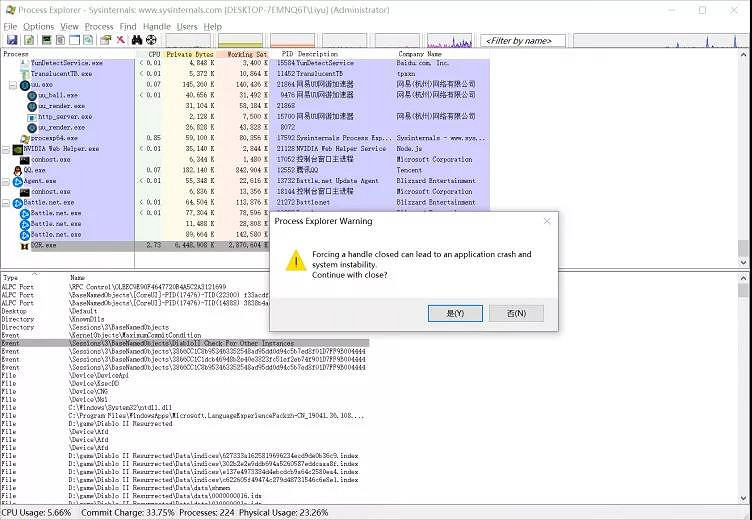Collapse the Agent.exe tree node

(x=6, y=181)
